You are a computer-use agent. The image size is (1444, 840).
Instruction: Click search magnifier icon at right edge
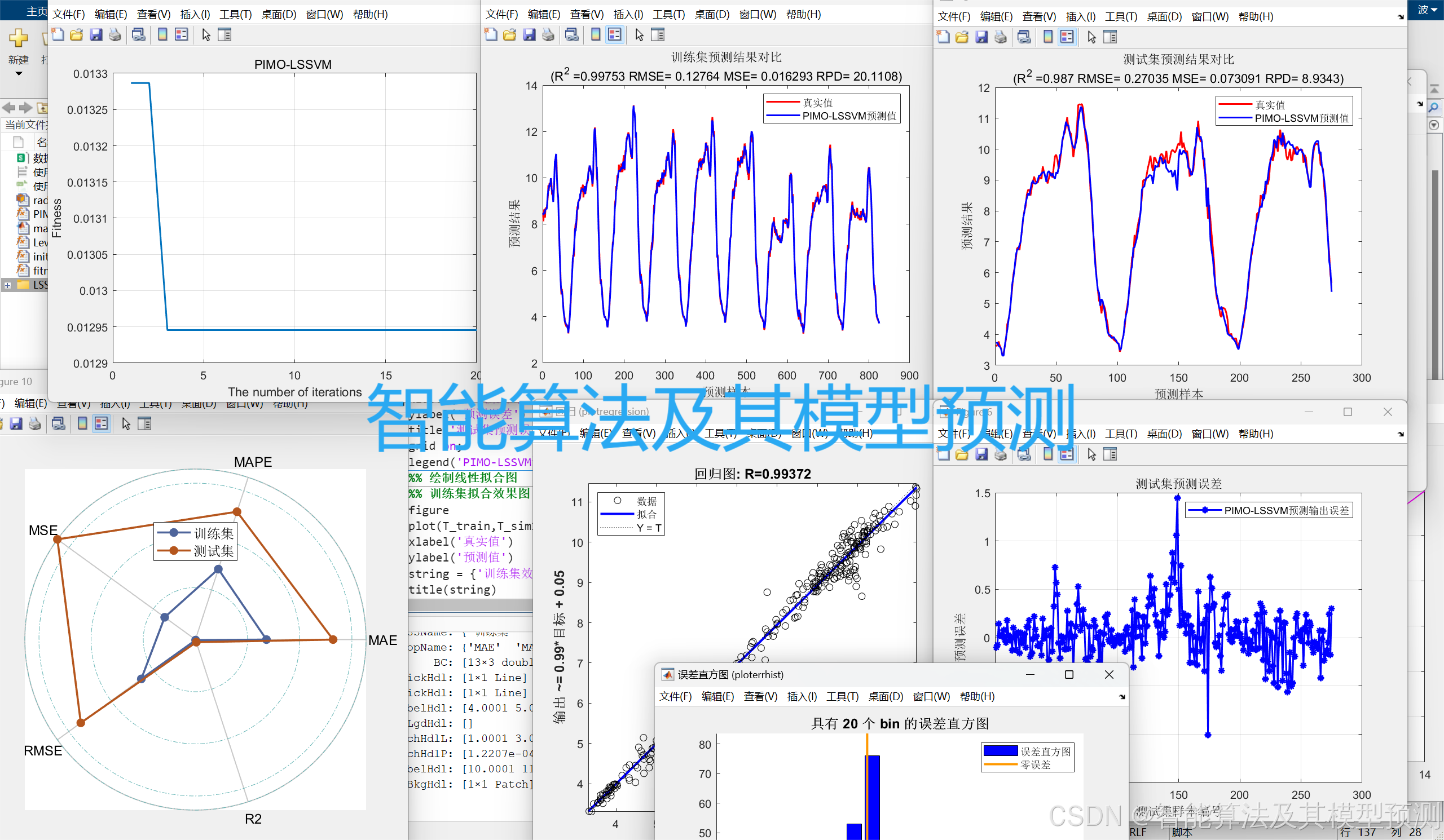[1434, 108]
